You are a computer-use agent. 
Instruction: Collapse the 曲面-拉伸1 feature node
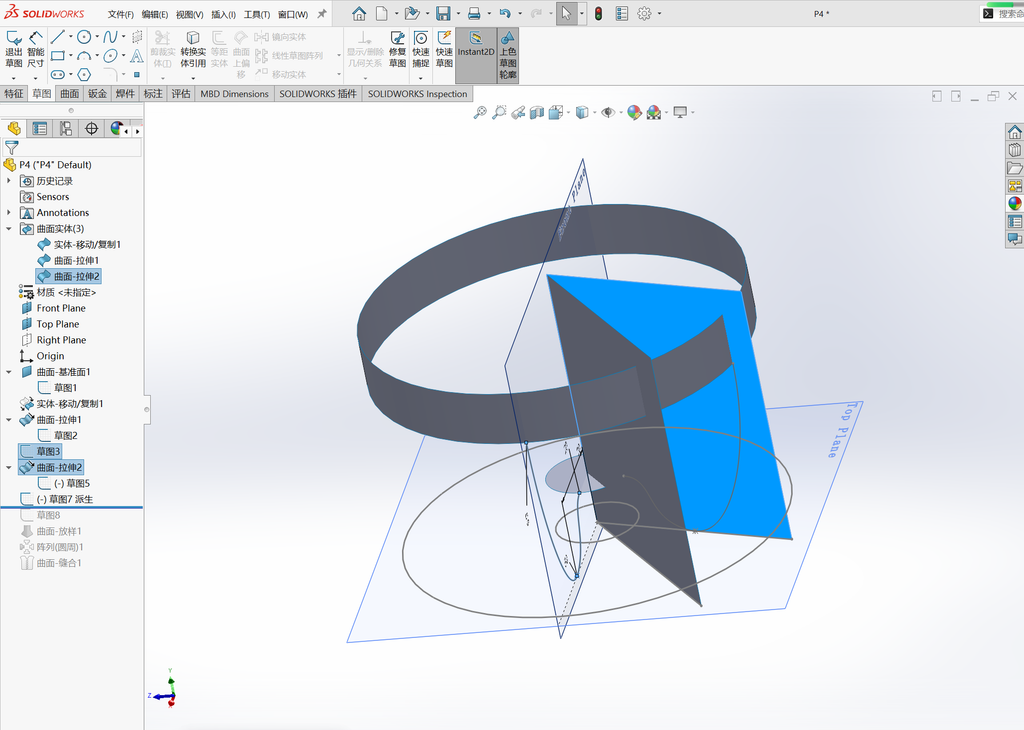click(8, 420)
